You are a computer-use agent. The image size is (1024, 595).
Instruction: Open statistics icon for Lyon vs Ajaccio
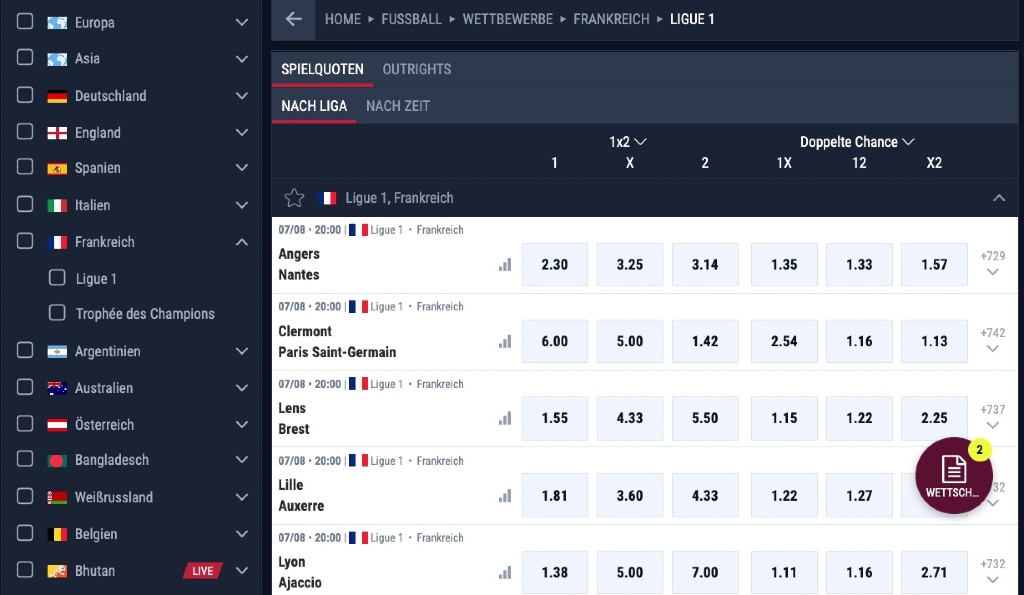(x=505, y=573)
